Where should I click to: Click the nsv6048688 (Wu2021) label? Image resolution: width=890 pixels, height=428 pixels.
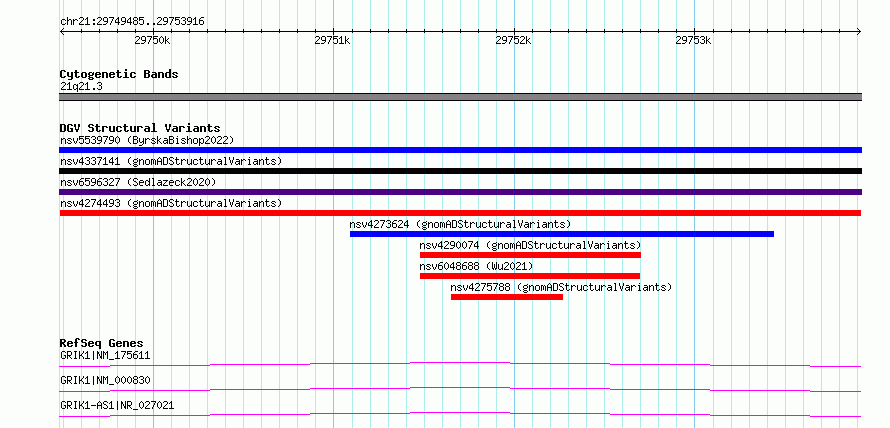coord(476,266)
